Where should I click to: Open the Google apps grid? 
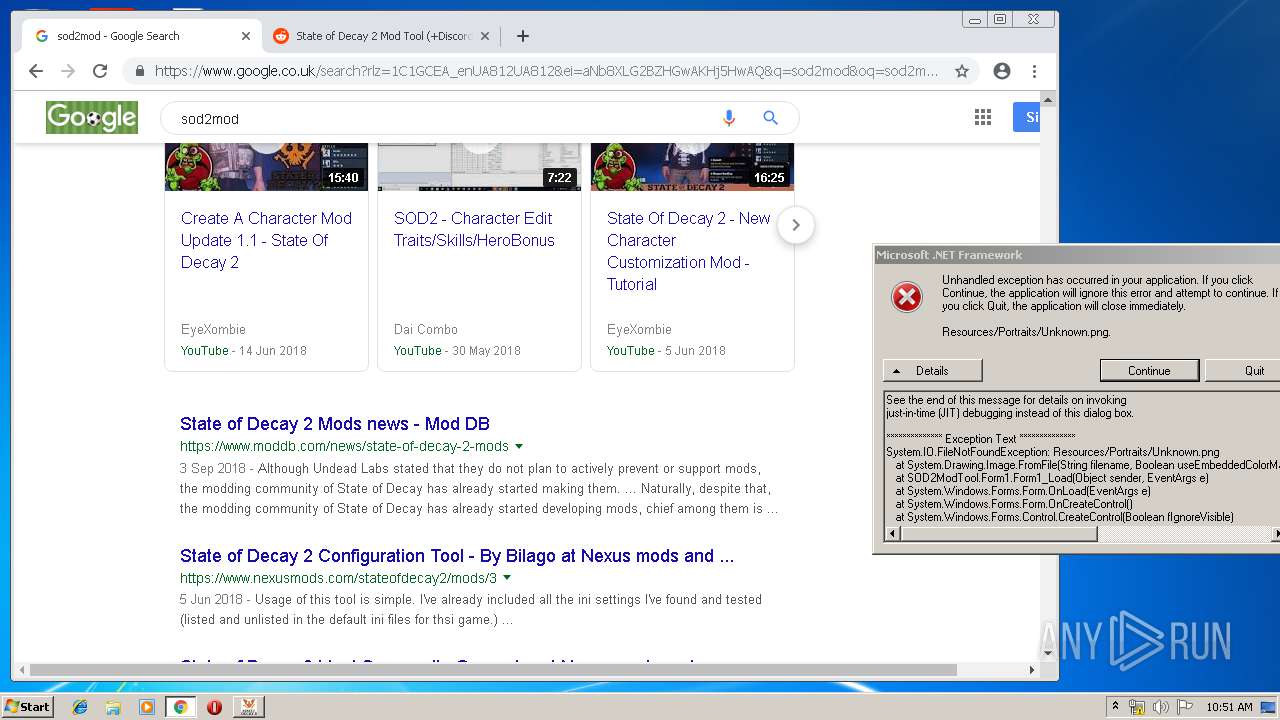click(983, 118)
